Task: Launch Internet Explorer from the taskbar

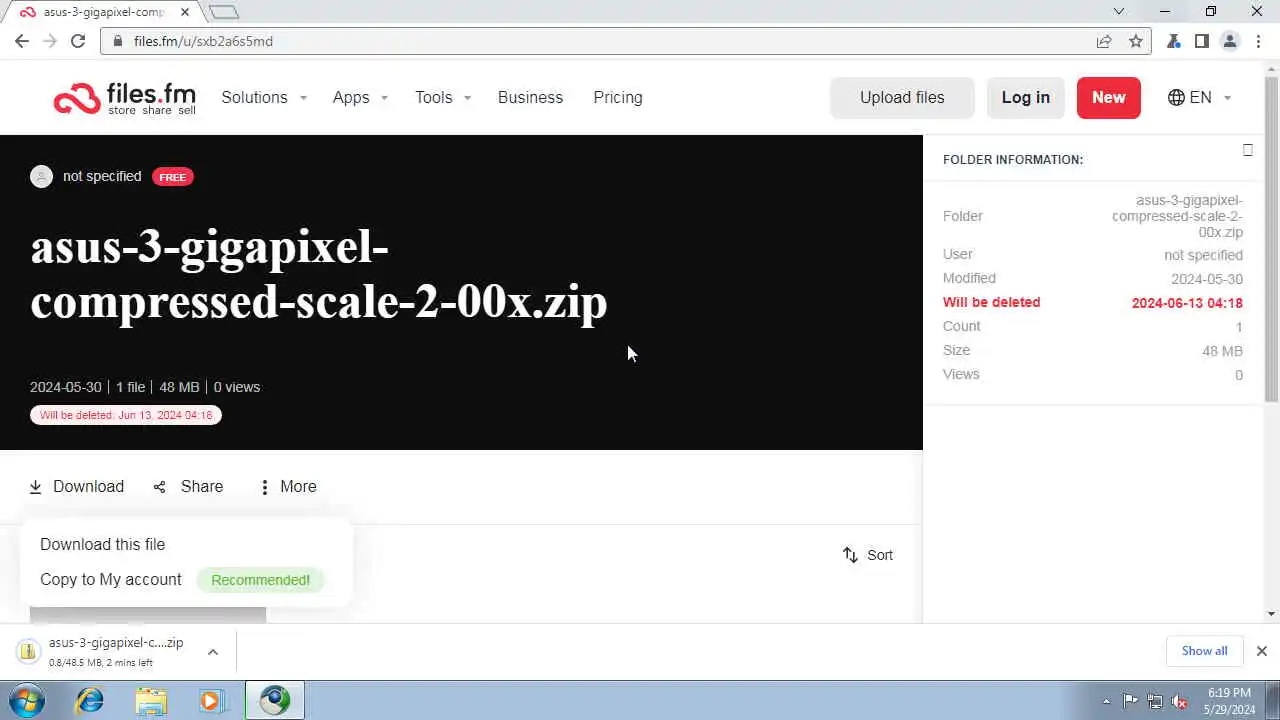Action: (90, 700)
